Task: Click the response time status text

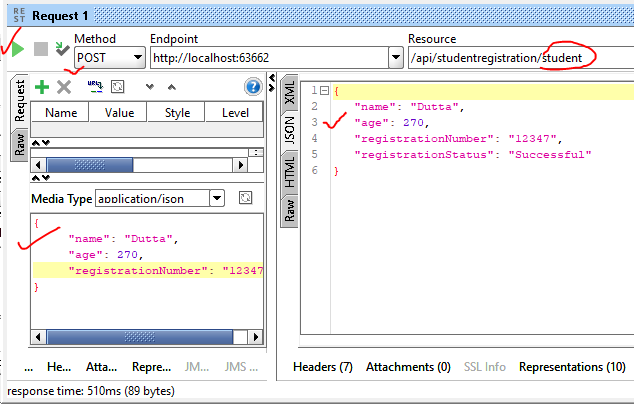Action: pos(91,391)
